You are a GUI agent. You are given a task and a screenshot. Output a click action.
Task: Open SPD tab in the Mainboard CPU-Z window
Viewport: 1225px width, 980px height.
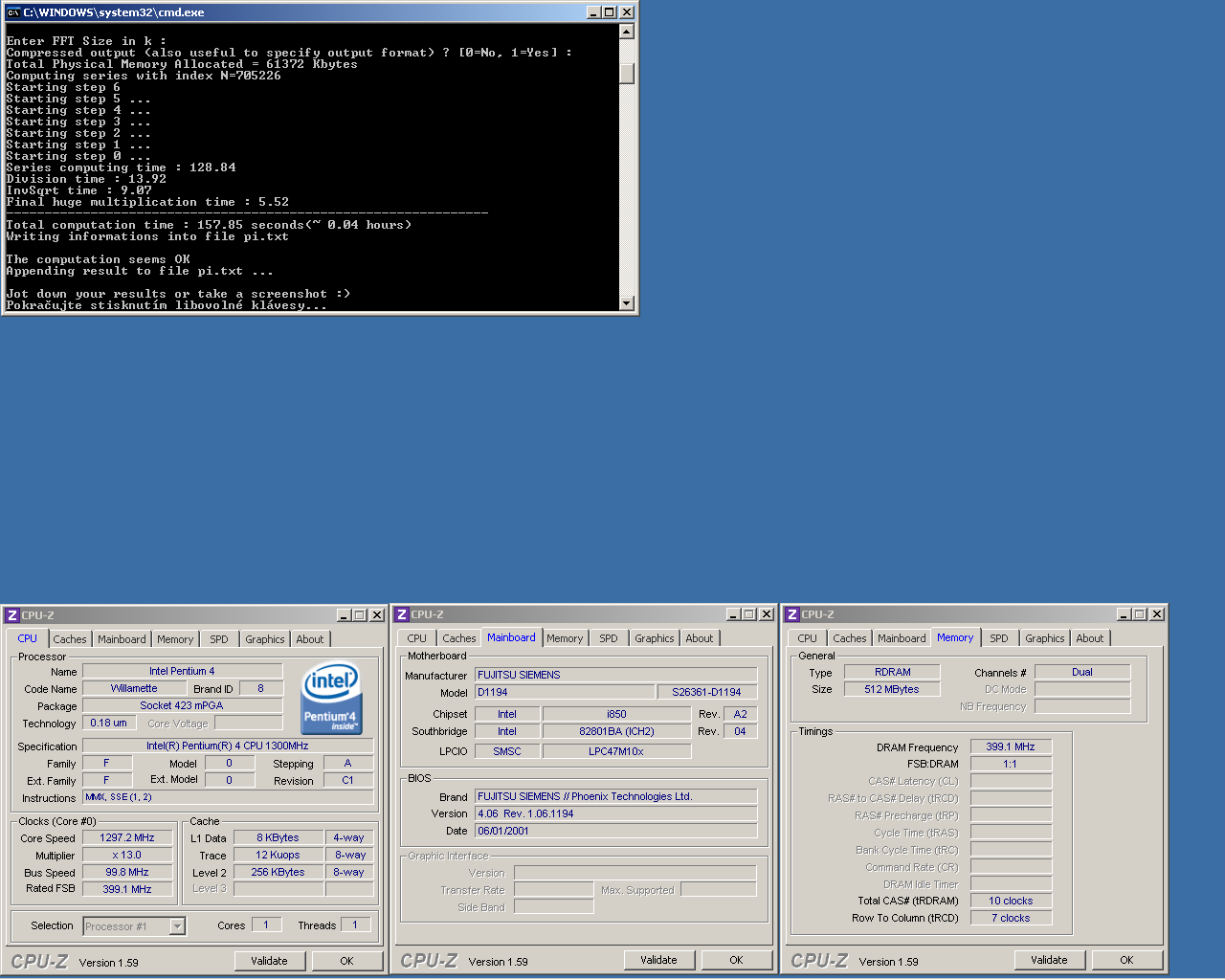point(609,638)
